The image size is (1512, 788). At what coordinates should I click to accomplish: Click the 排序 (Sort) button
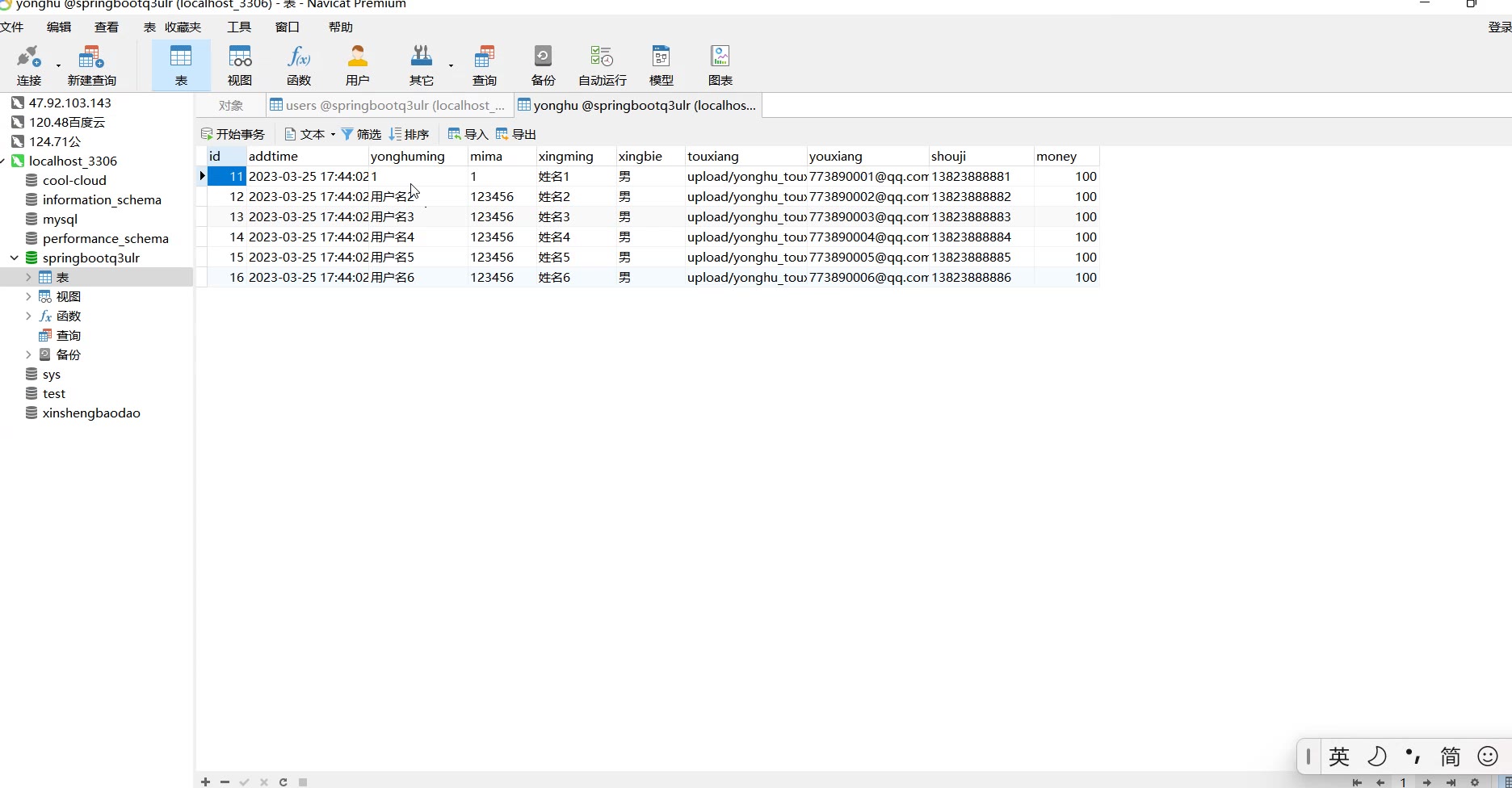pos(409,134)
